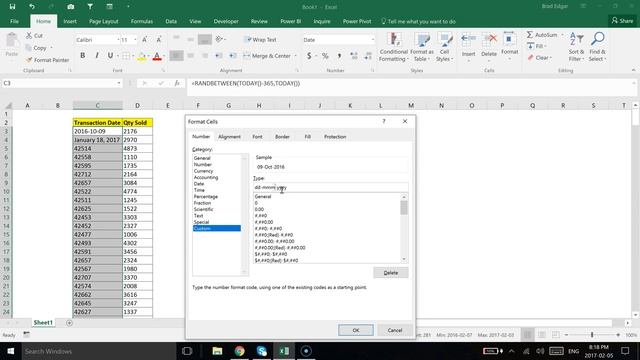Select the 0.00 format code in list
This screenshot has height=360, width=640.
[x=259, y=209]
